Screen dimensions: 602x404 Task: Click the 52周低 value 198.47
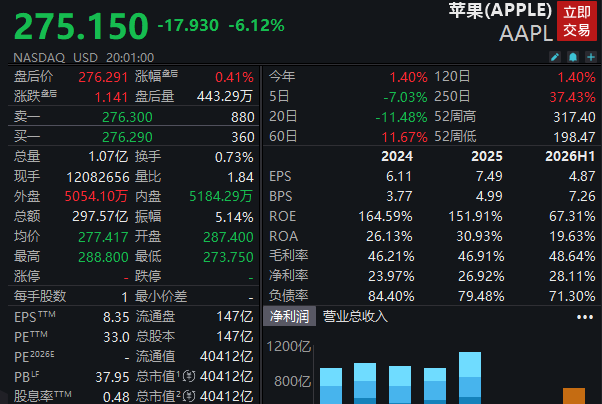coord(574,137)
